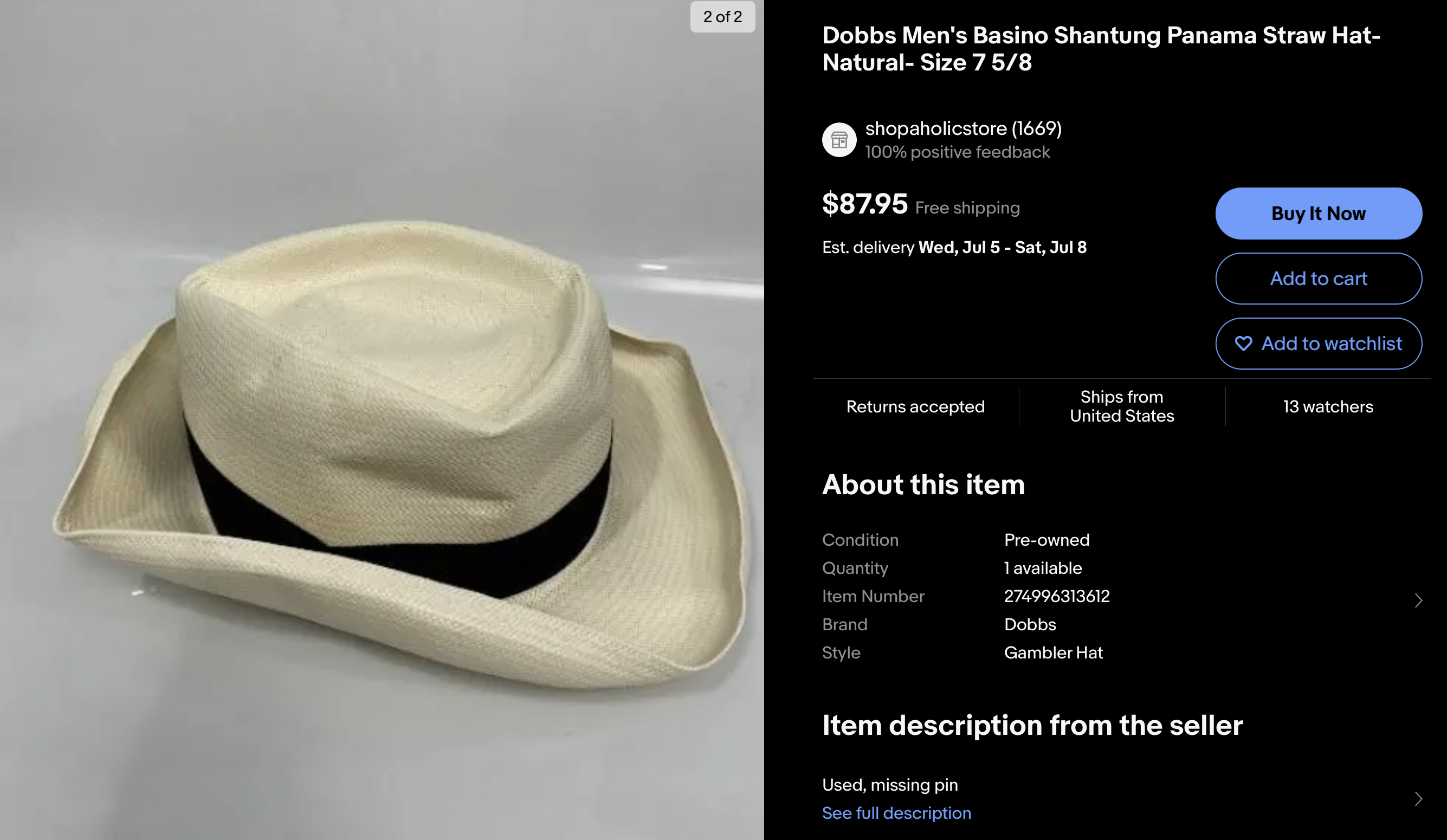Click the Ships from United States info

tap(1122, 406)
